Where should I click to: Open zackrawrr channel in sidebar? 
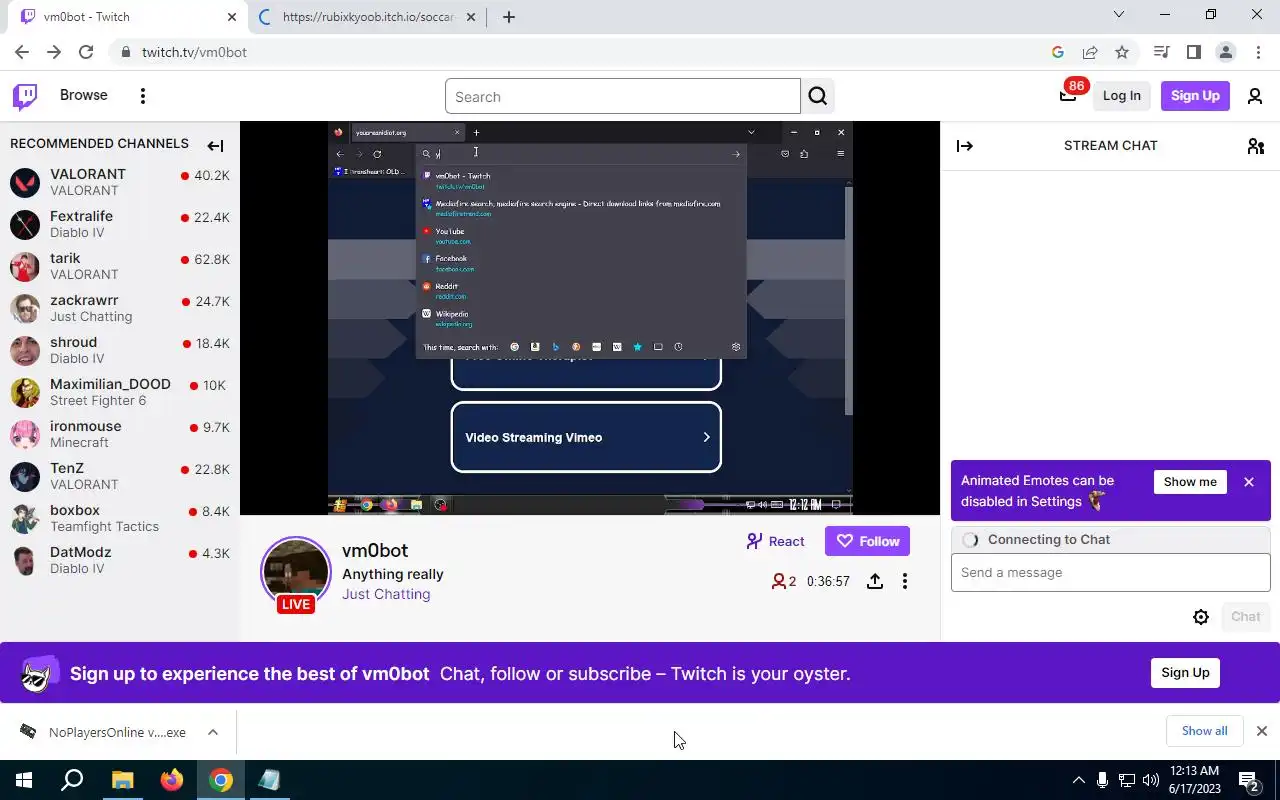120,308
